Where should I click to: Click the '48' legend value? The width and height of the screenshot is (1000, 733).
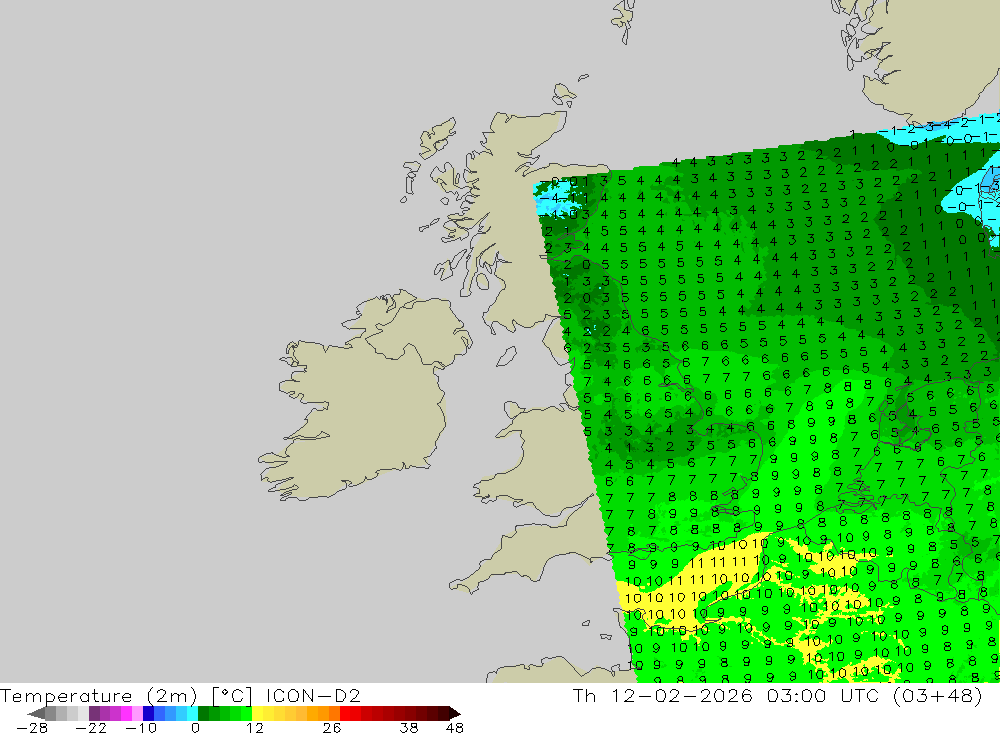pos(455,728)
